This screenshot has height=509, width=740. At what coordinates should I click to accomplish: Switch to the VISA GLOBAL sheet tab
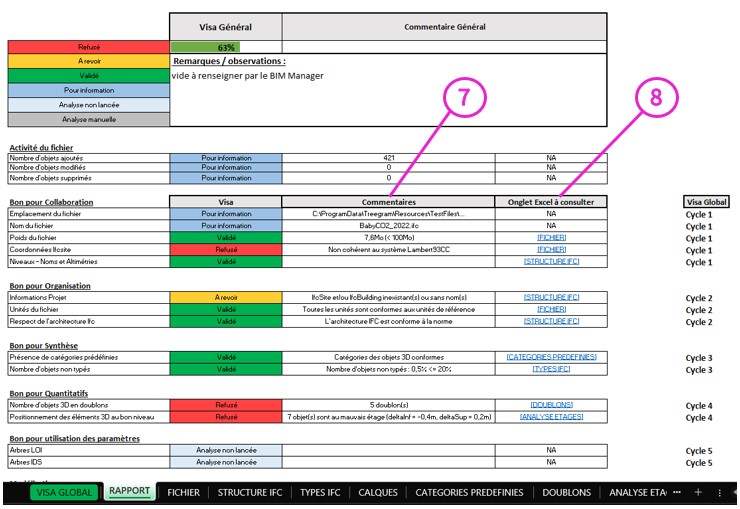coord(64,492)
